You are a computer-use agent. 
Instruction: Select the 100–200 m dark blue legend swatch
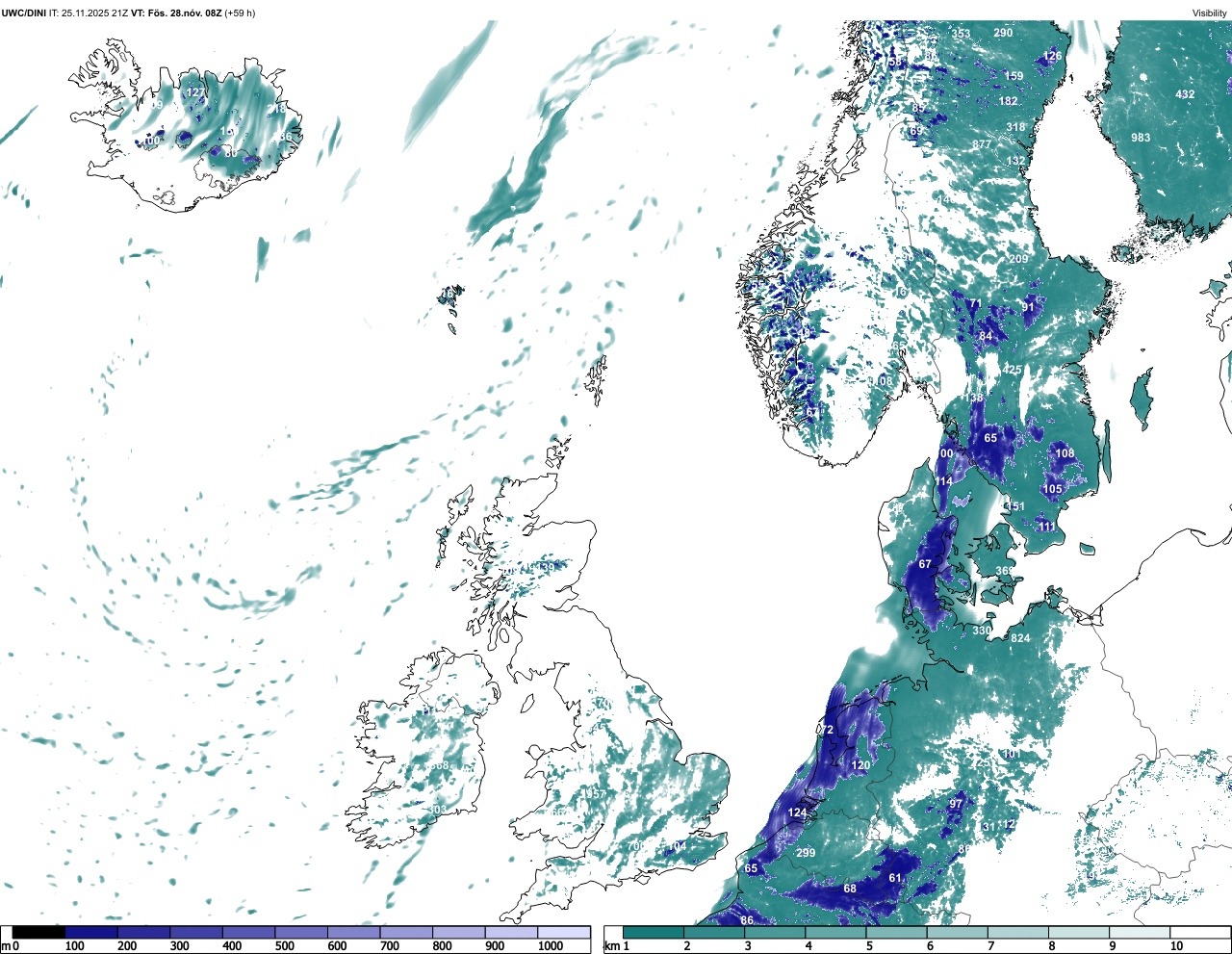tap(91, 932)
